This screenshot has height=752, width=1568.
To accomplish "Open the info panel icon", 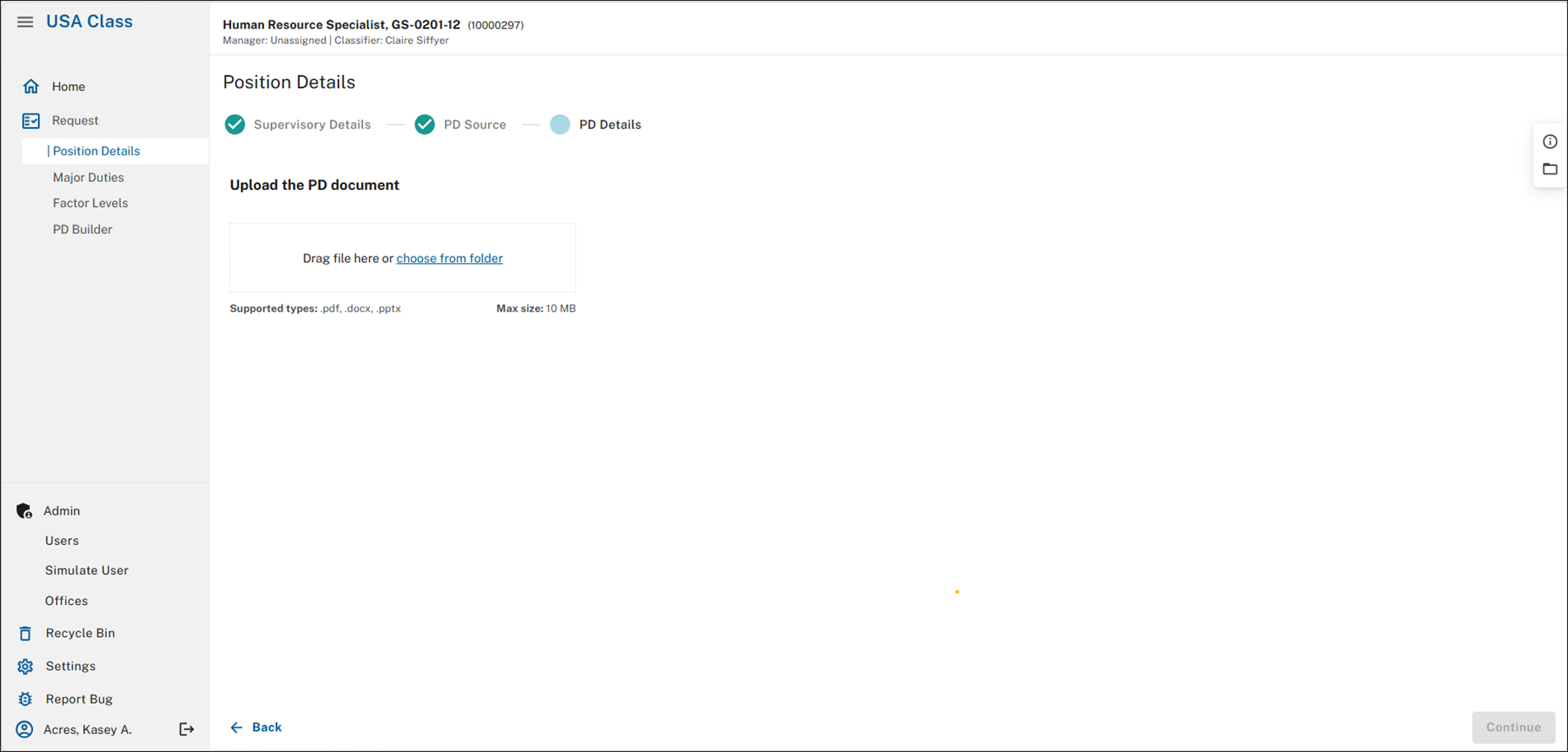I will [x=1550, y=142].
